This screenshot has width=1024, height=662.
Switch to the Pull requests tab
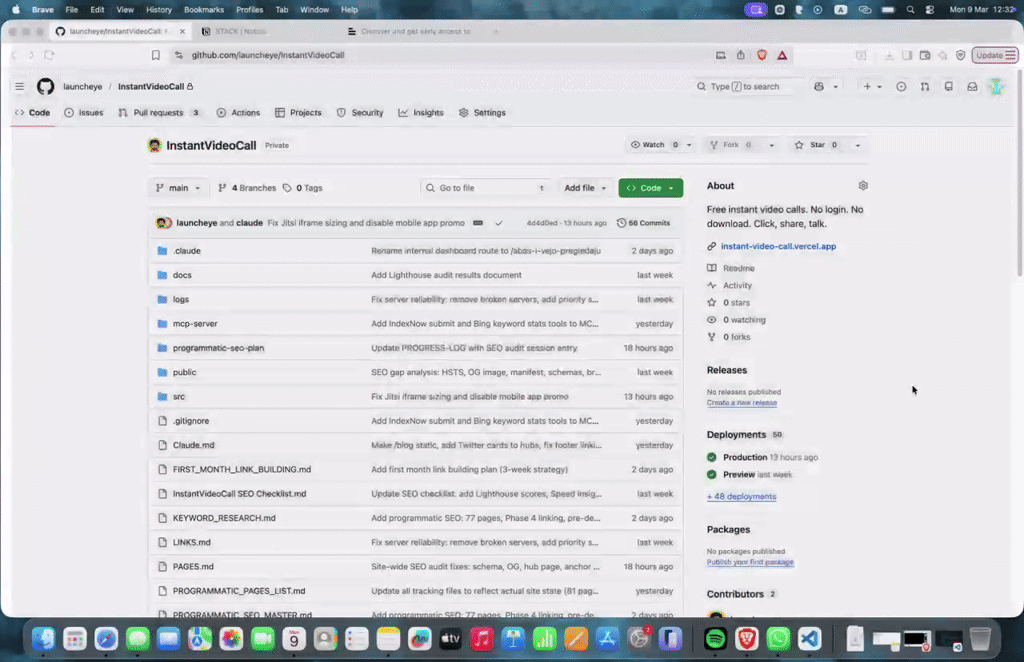click(159, 112)
